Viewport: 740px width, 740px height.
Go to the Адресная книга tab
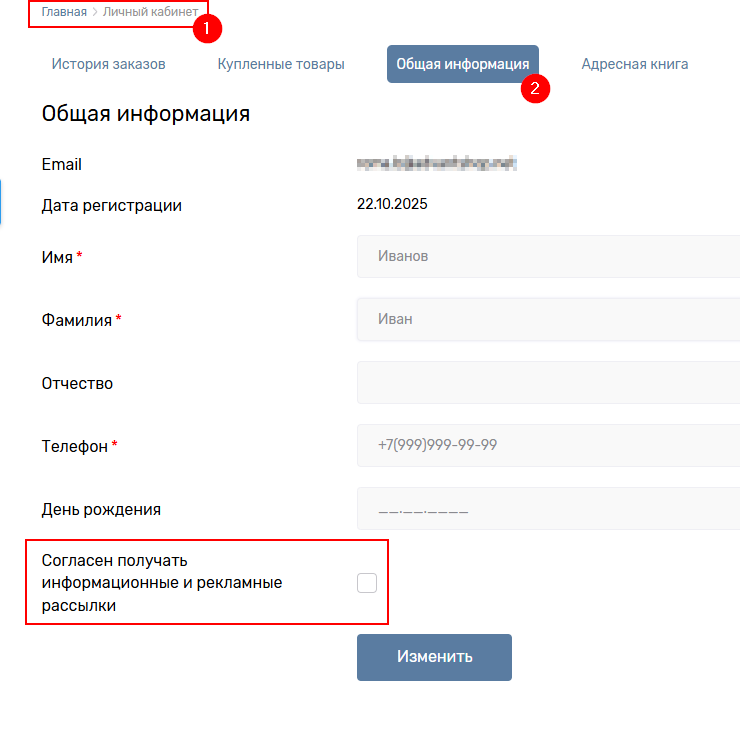(634, 64)
